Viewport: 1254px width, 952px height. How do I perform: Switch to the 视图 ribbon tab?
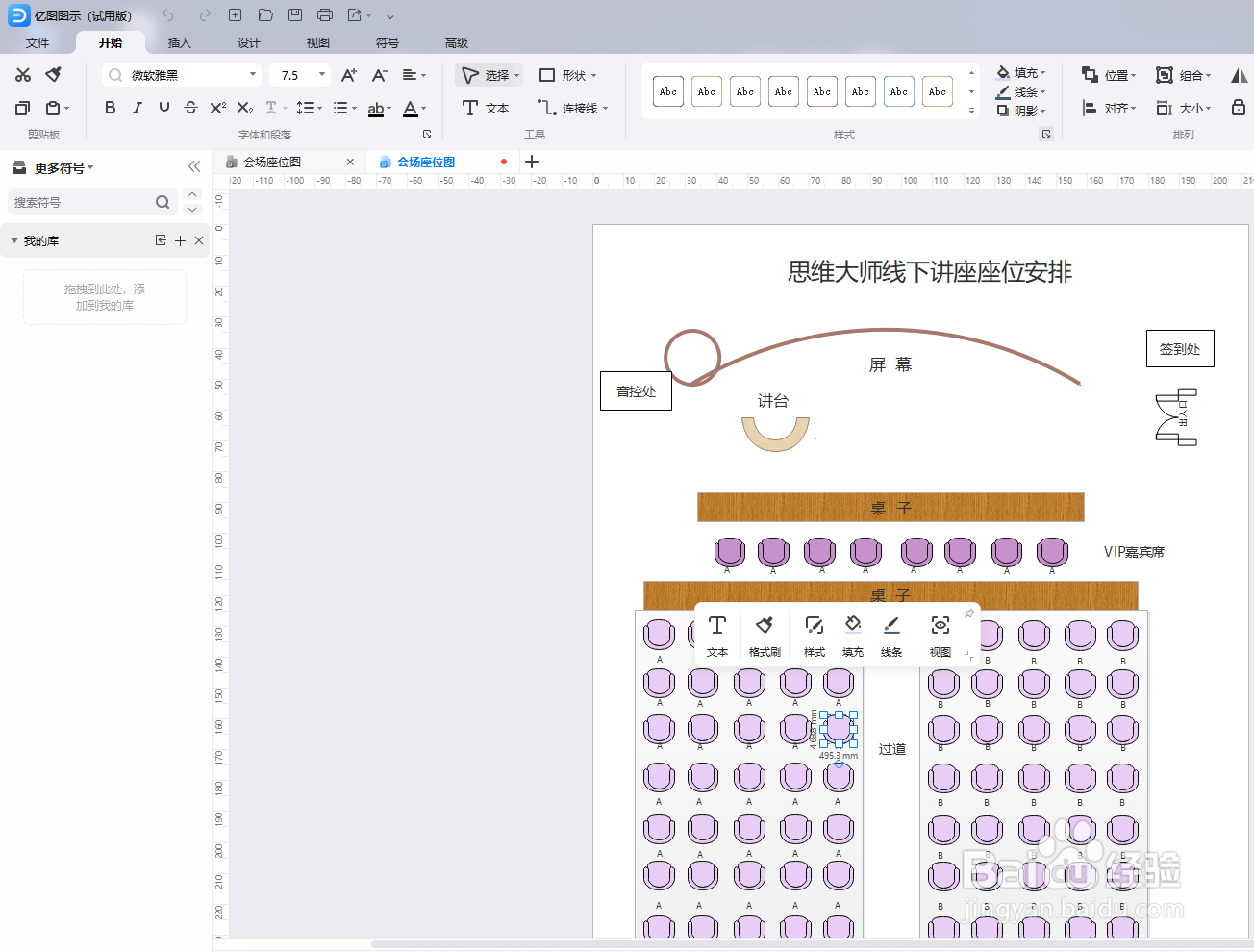click(318, 42)
